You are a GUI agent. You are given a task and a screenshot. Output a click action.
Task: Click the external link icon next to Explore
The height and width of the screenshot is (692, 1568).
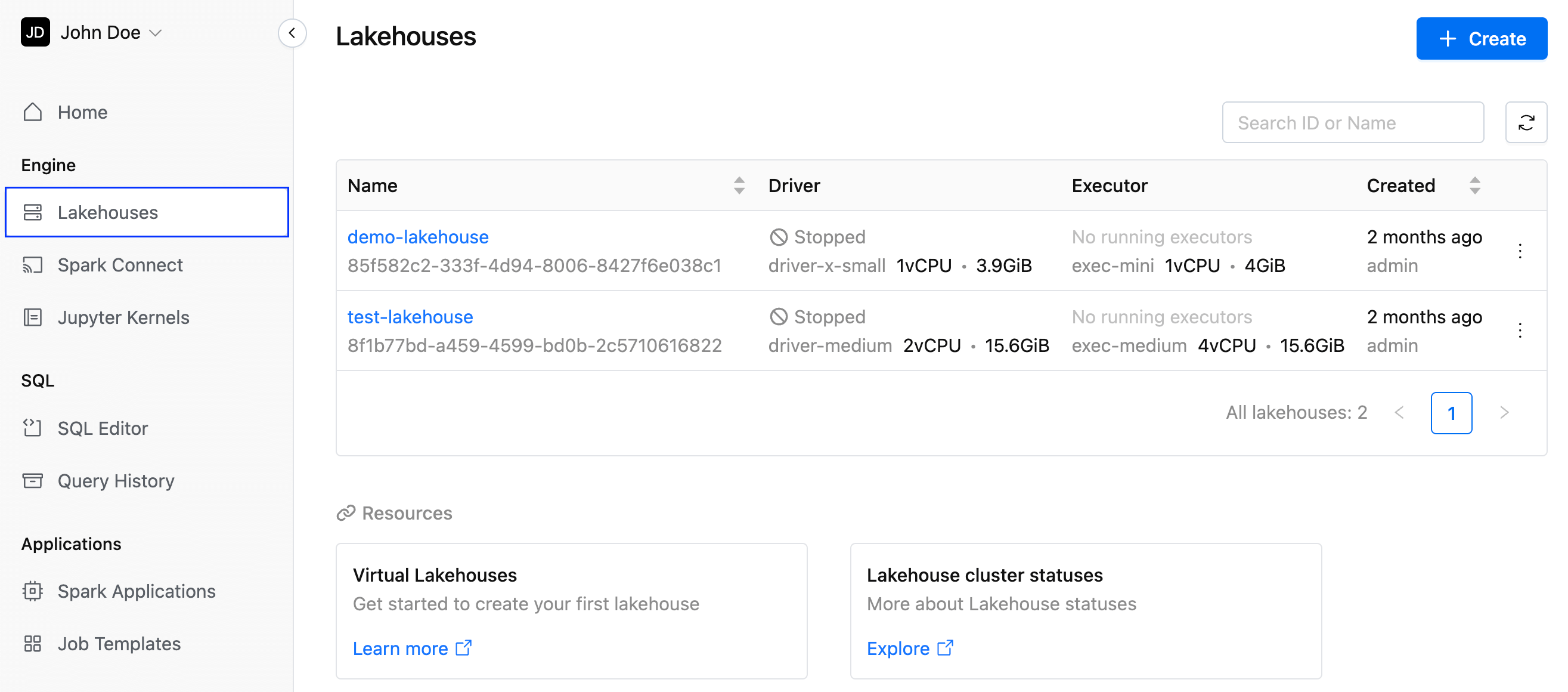click(x=944, y=647)
